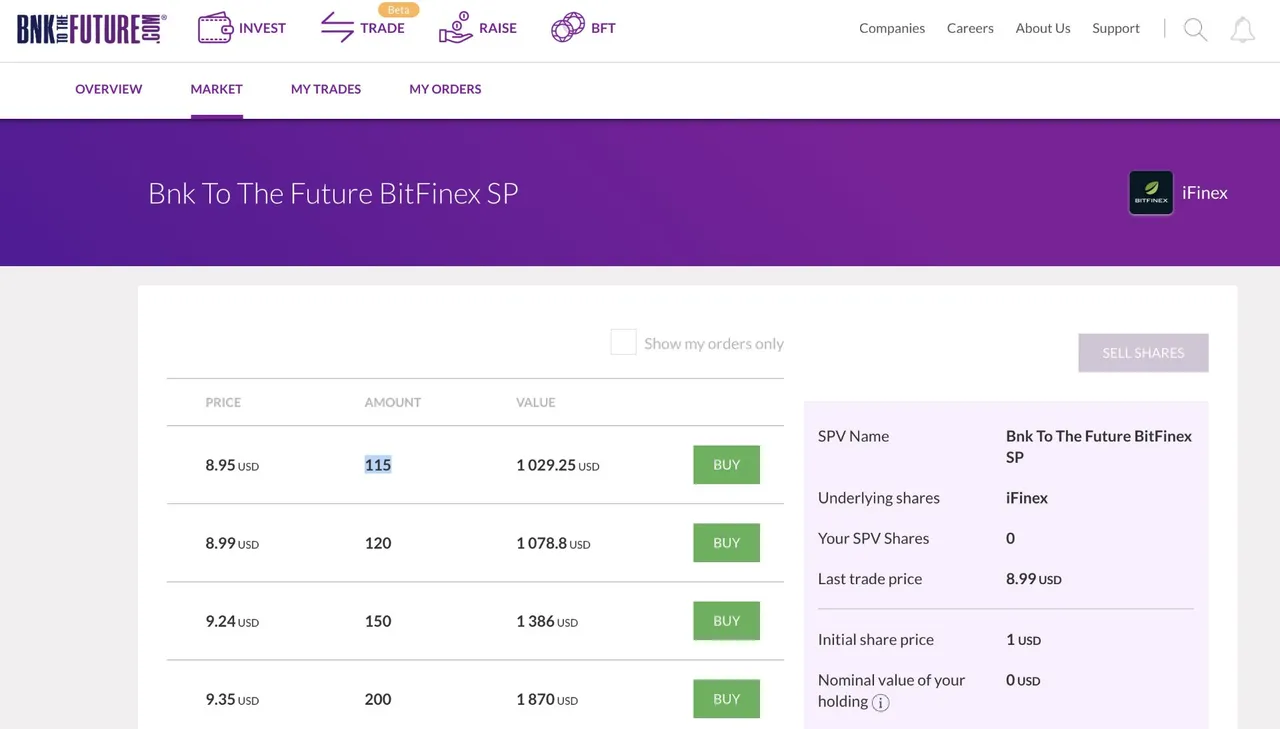
Task: Click the value 1 029.25 USD
Action: pyautogui.click(x=558, y=465)
